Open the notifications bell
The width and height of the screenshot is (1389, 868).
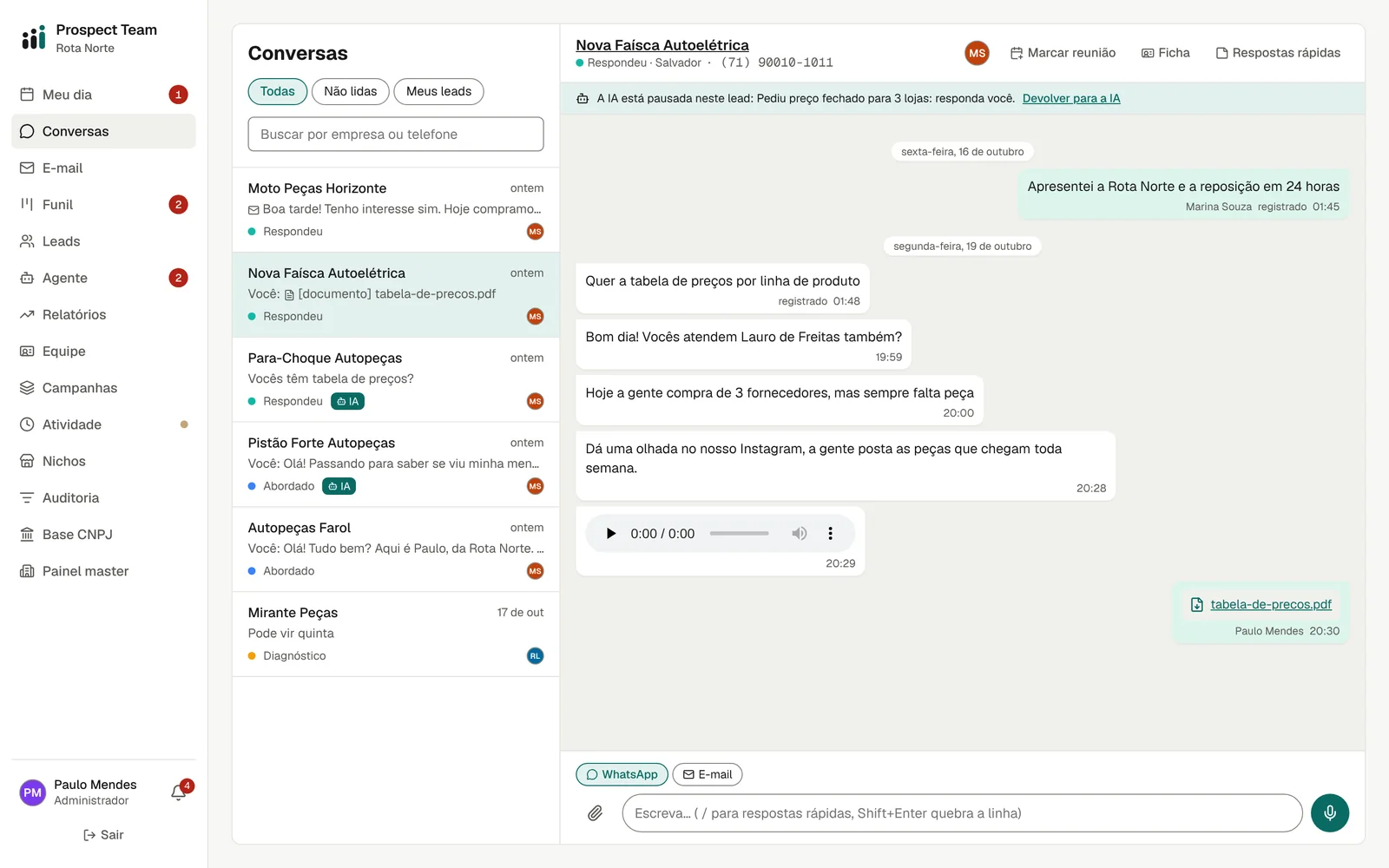tap(179, 792)
